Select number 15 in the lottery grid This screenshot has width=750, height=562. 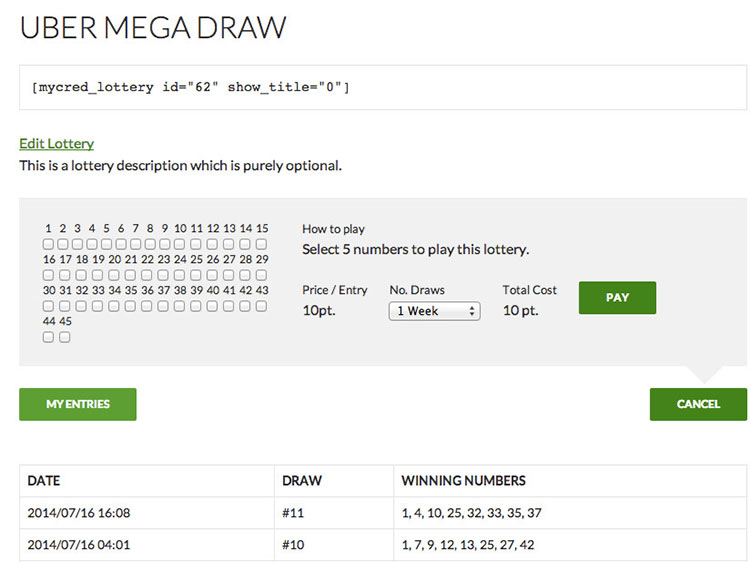click(x=261, y=244)
